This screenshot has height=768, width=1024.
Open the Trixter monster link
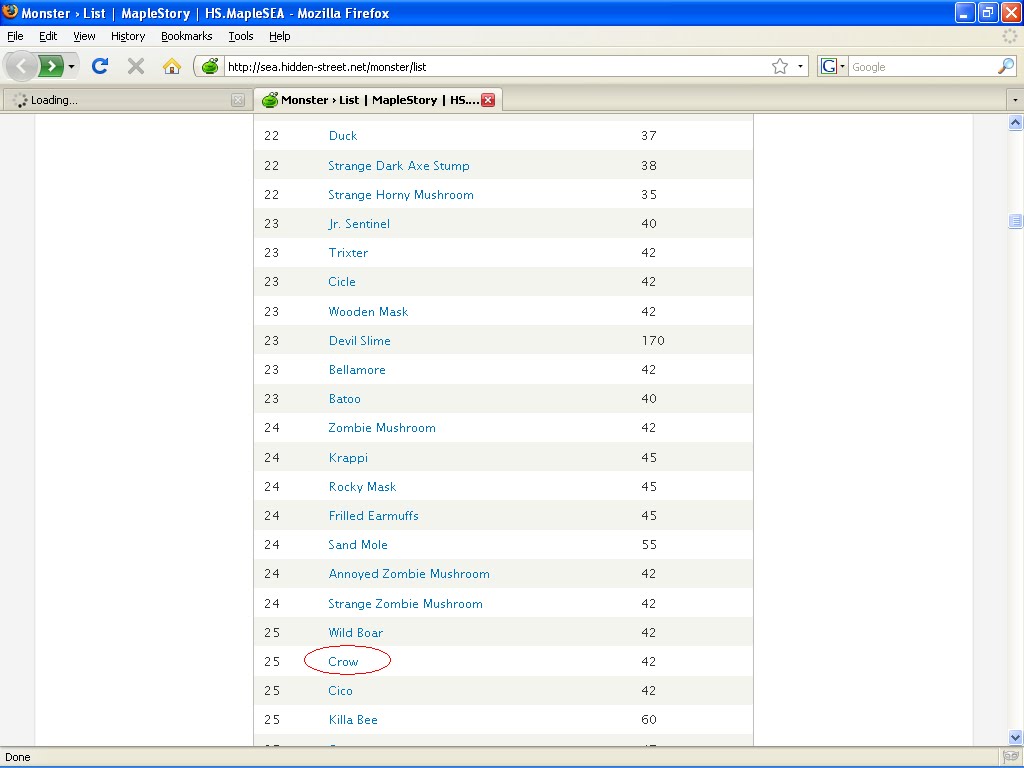[348, 253]
